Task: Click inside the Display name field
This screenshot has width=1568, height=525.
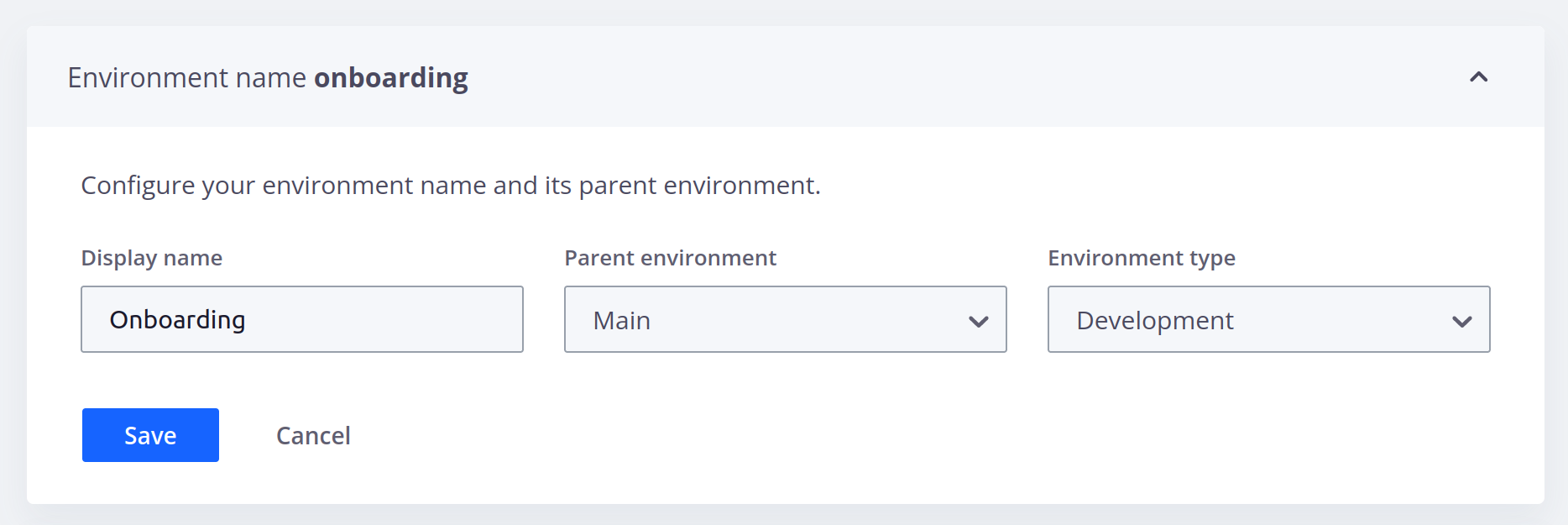Action: pyautogui.click(x=302, y=319)
